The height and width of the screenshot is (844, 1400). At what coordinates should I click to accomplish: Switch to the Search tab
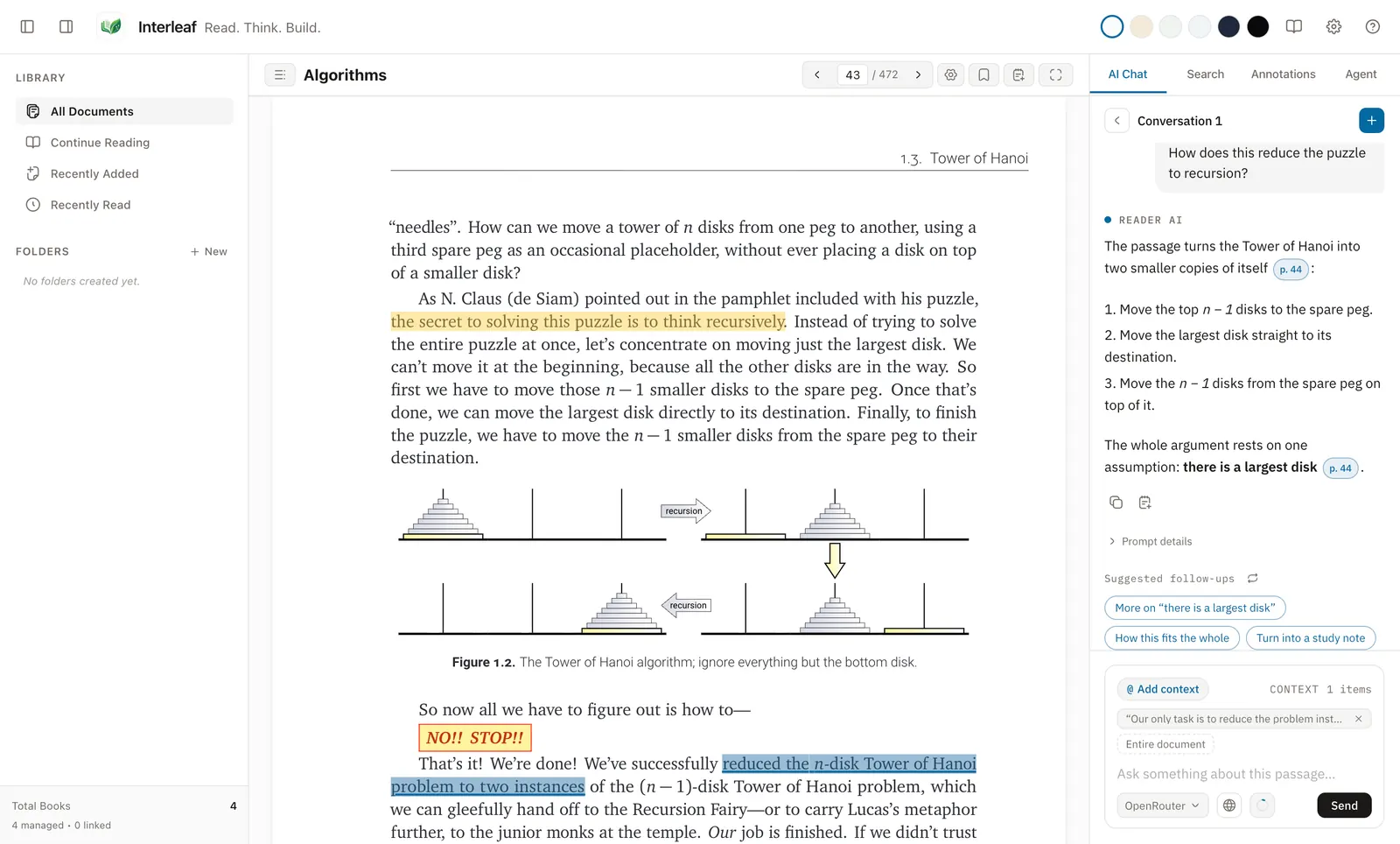tap(1205, 74)
